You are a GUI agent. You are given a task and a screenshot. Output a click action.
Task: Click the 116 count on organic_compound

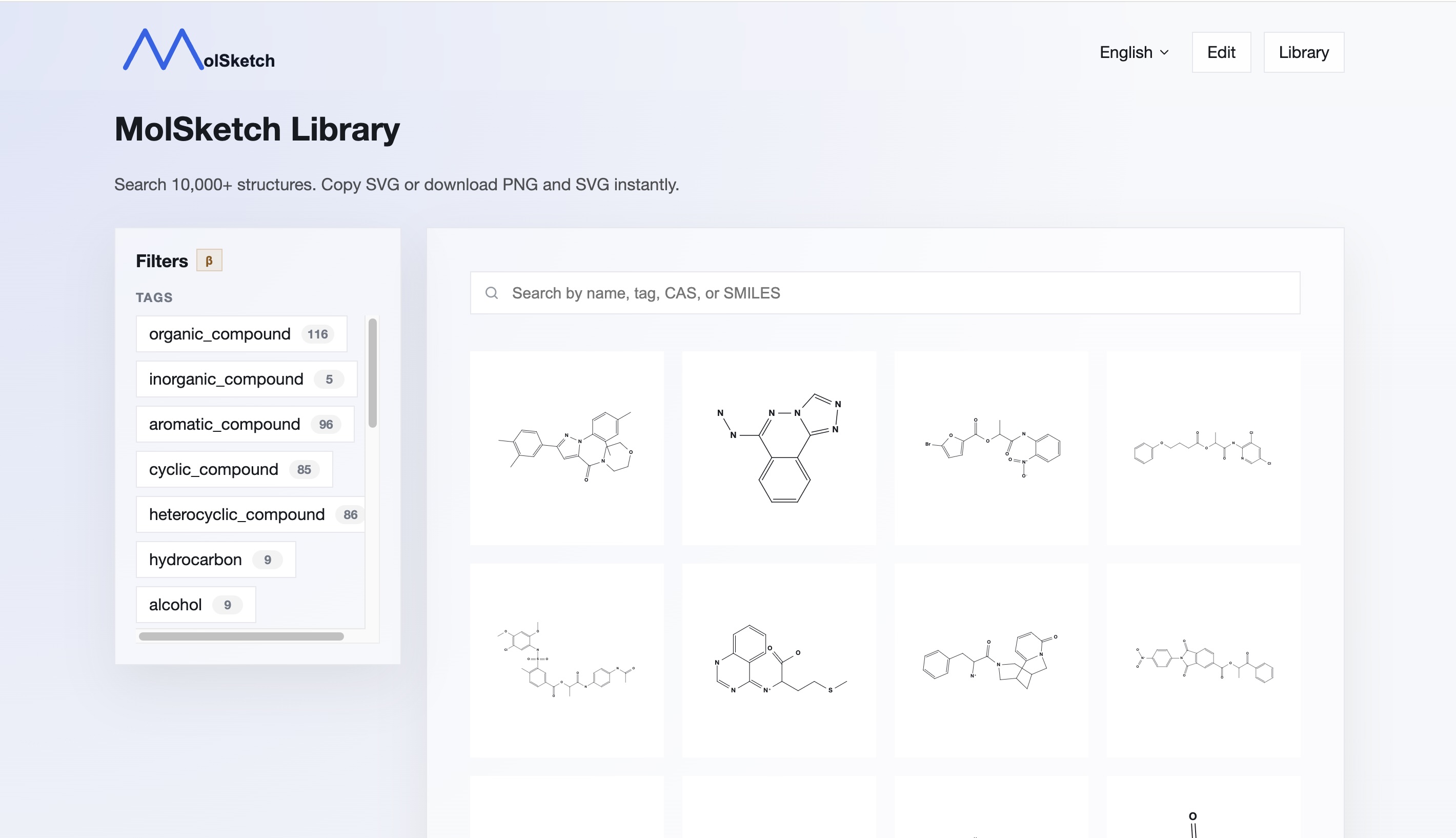317,334
